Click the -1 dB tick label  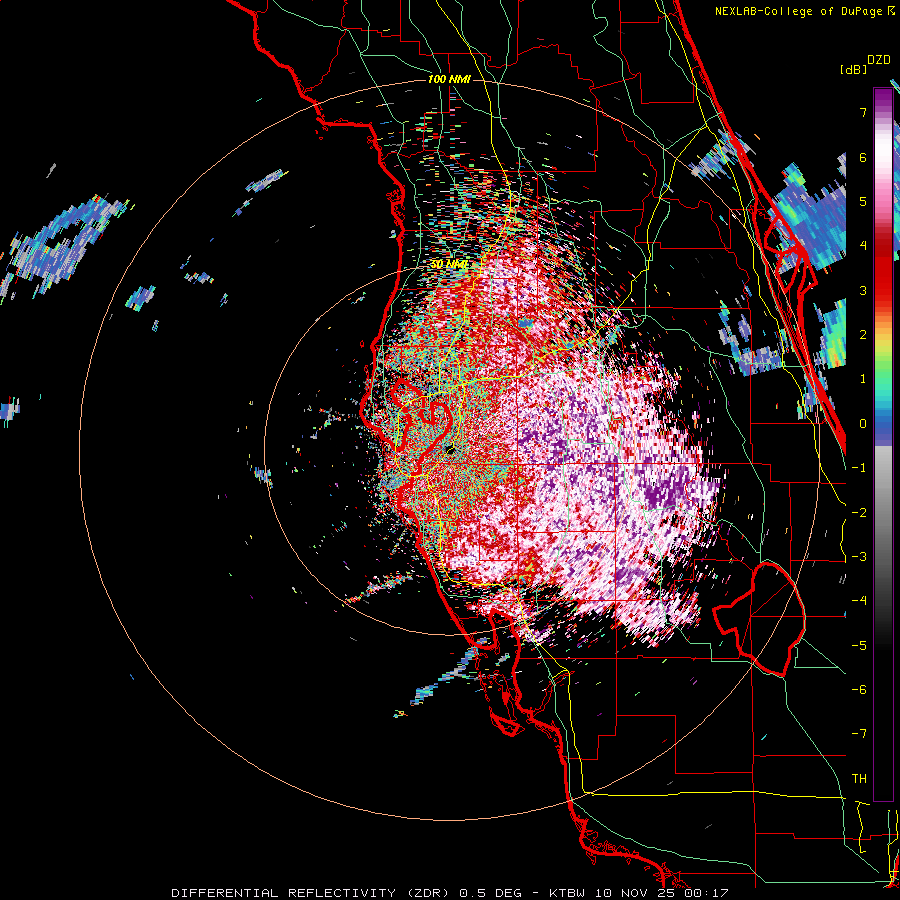click(x=859, y=468)
